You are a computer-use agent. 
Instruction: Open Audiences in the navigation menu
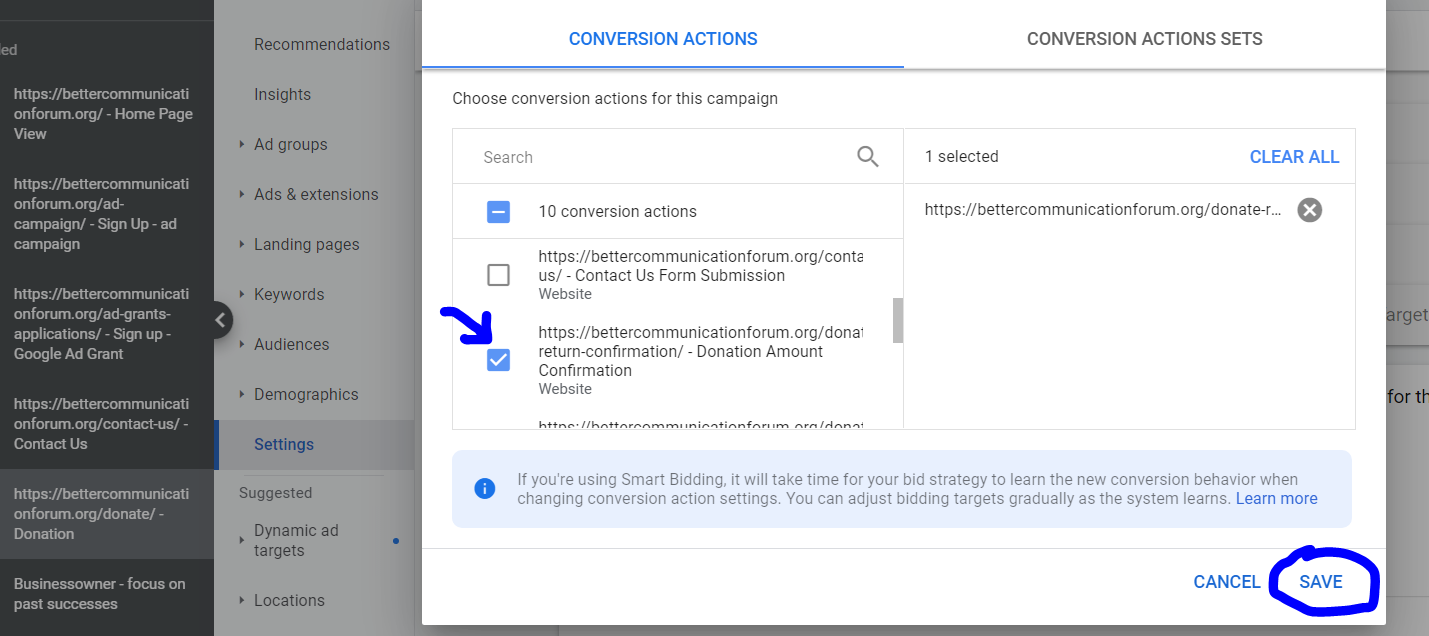click(x=291, y=344)
